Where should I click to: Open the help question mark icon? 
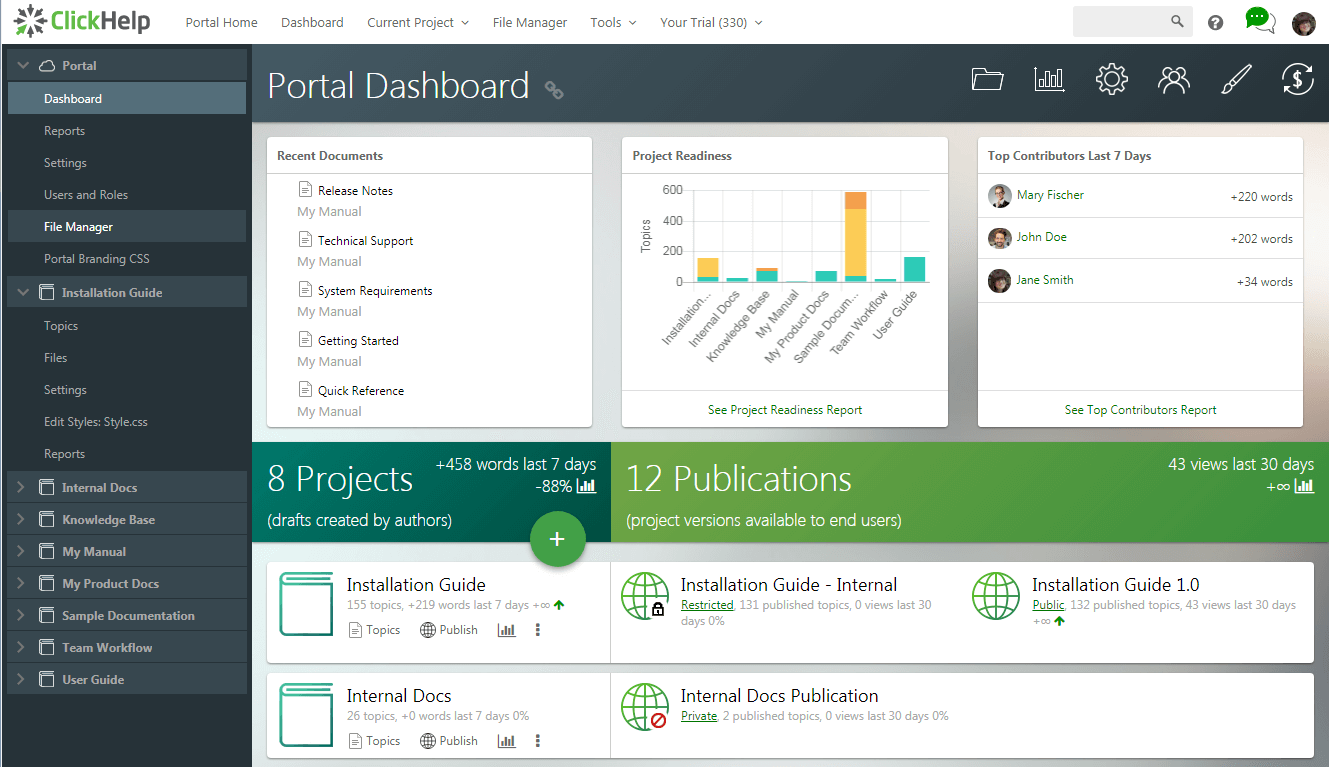point(1215,22)
